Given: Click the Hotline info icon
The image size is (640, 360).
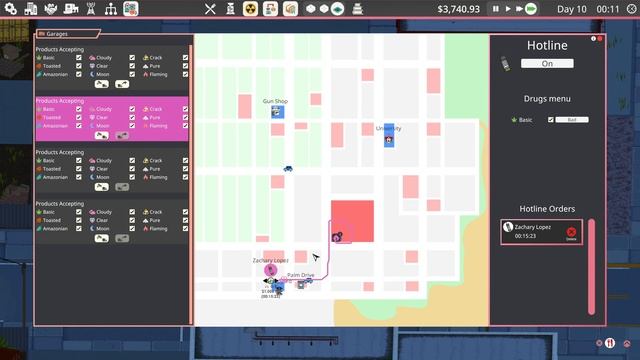Looking at the screenshot, I should pyautogui.click(x=593, y=39).
